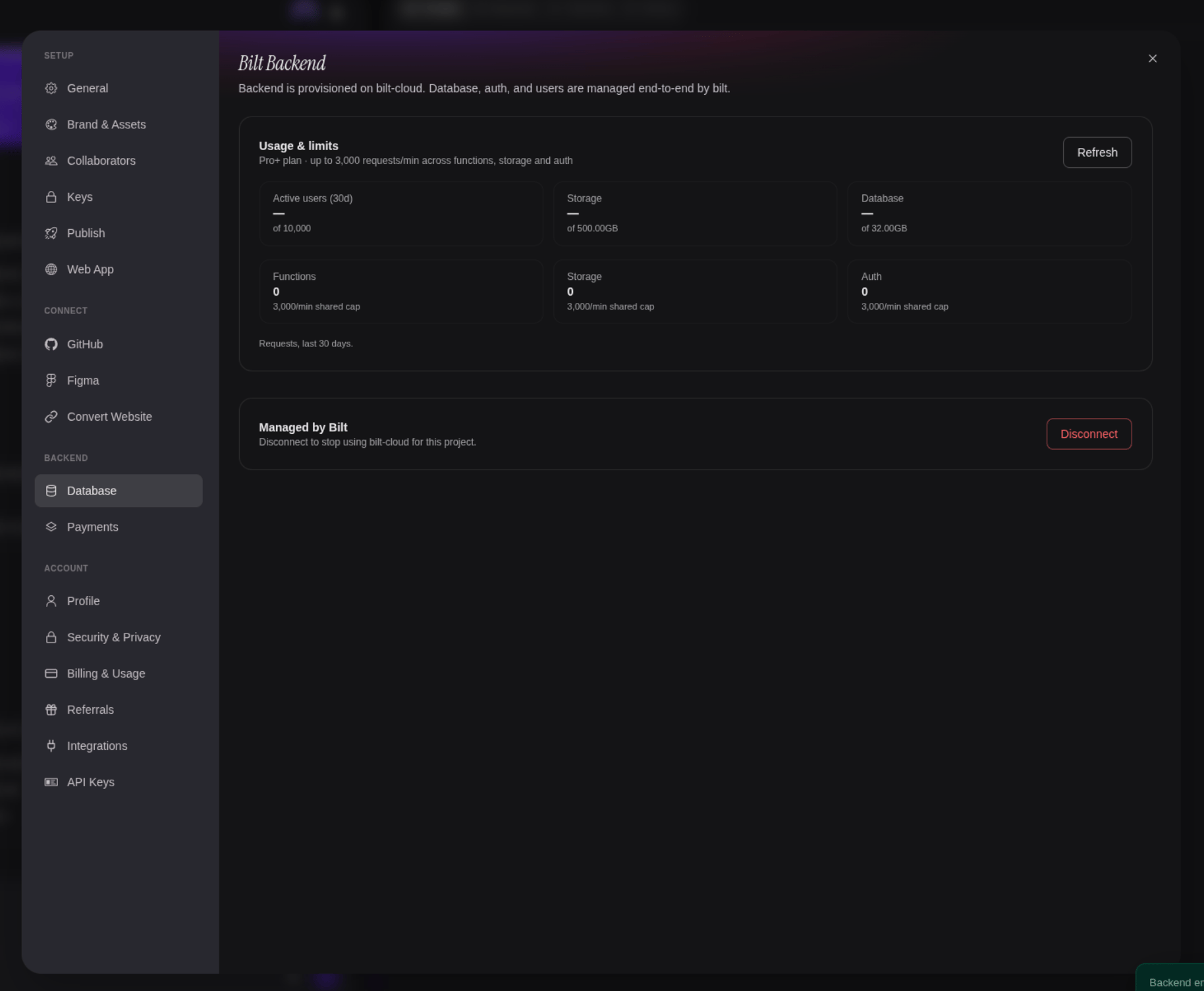Image resolution: width=1204 pixels, height=991 pixels.
Task: Click the 'Usage & limits' heading
Action: 298,146
